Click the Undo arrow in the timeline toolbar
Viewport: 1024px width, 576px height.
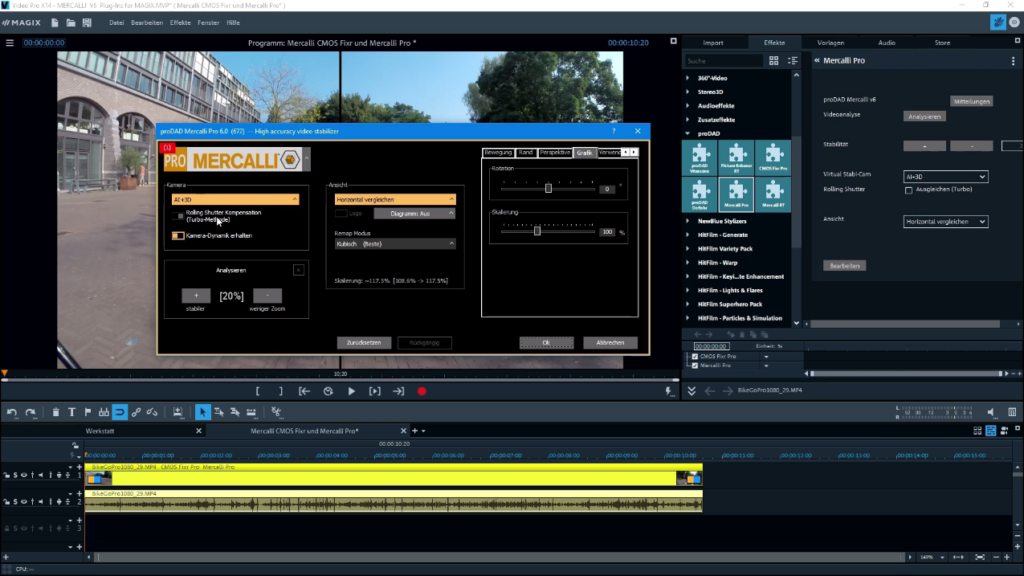[x=12, y=412]
